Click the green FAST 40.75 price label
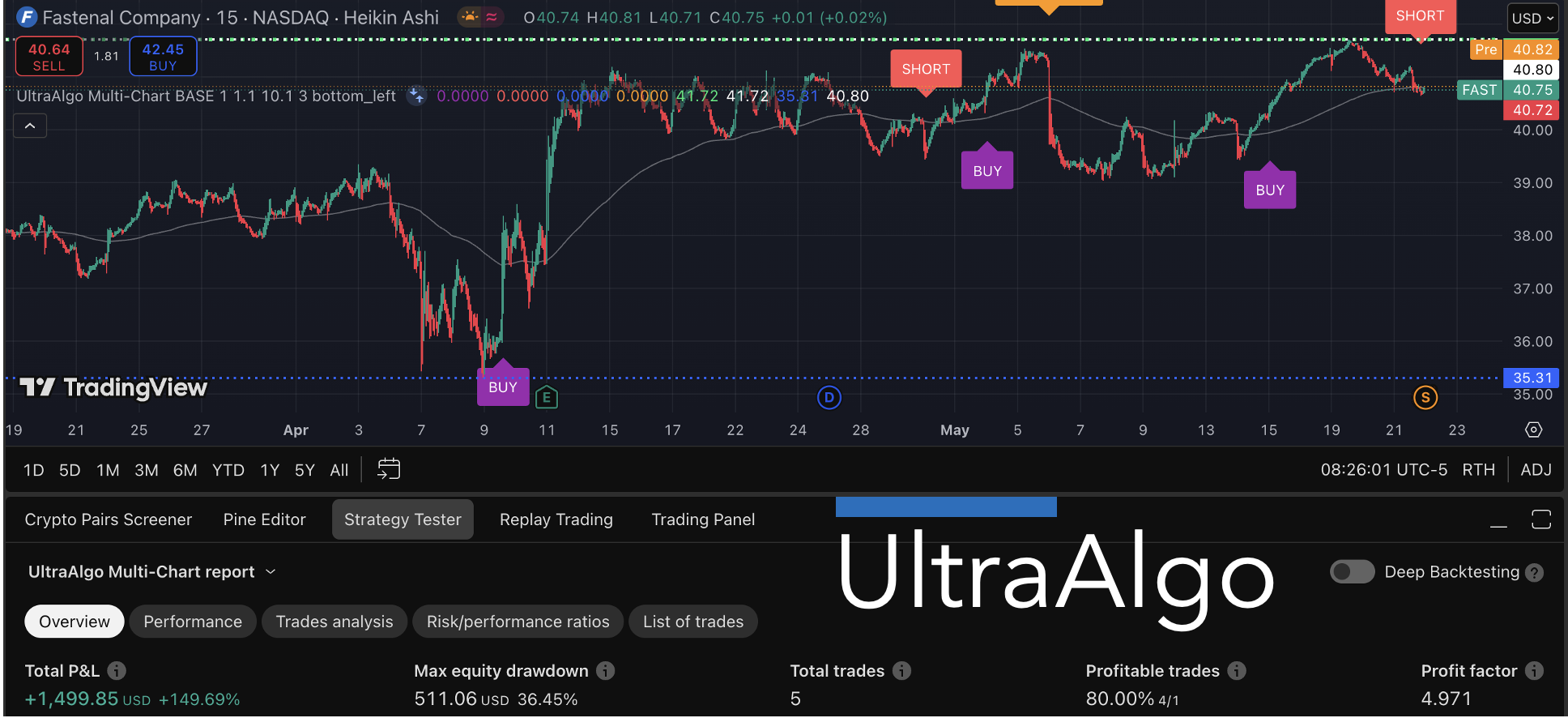The width and height of the screenshot is (1568, 718). [1507, 90]
